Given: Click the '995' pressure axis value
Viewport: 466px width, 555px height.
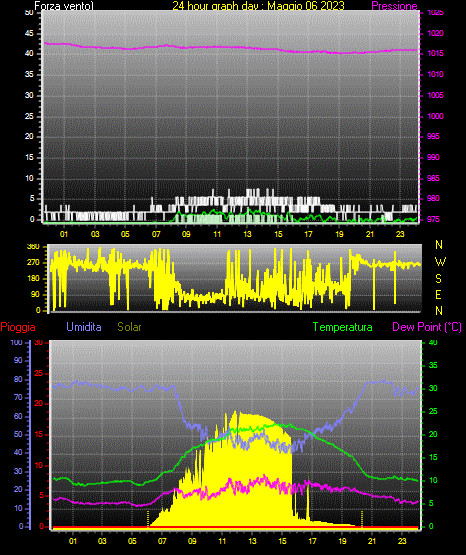Looking at the screenshot, I should (x=433, y=136).
